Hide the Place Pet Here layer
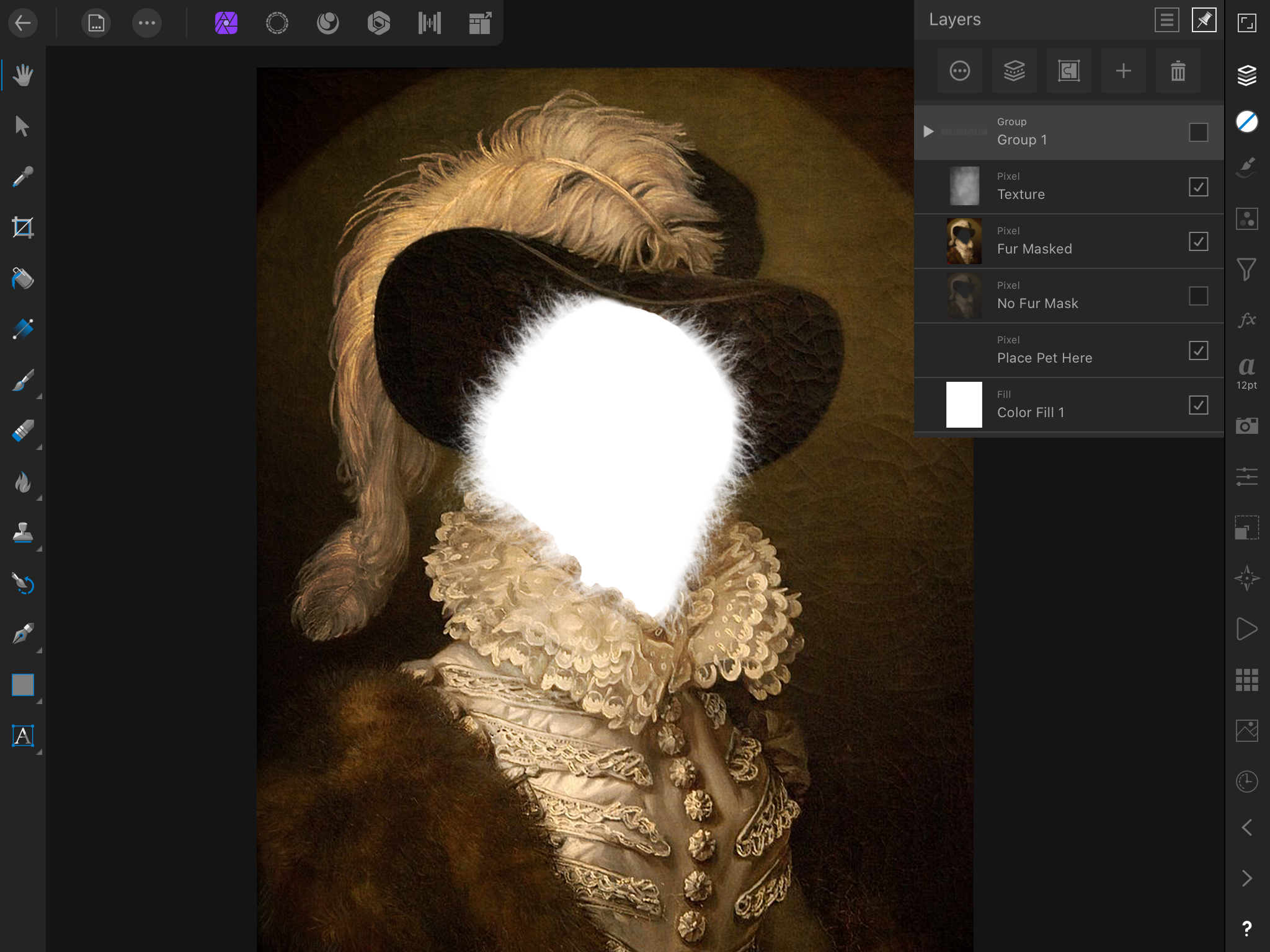Image resolution: width=1270 pixels, height=952 pixels. pos(1198,350)
